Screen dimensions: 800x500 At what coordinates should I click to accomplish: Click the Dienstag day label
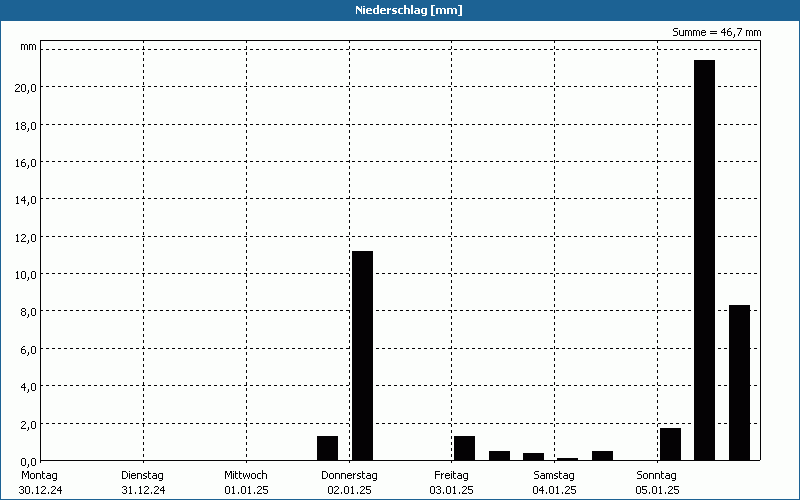[x=142, y=476]
